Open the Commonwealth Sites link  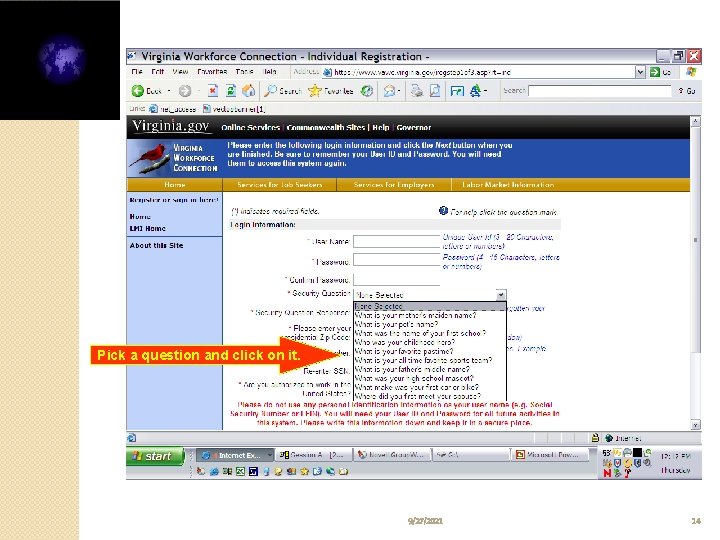point(326,127)
